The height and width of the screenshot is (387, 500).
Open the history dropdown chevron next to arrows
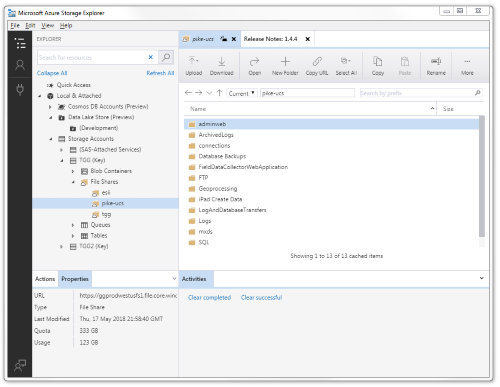pos(209,93)
